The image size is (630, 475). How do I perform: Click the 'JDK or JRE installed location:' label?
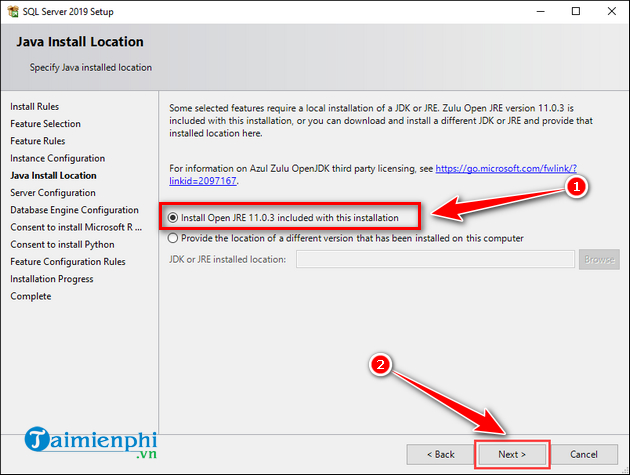227,260
